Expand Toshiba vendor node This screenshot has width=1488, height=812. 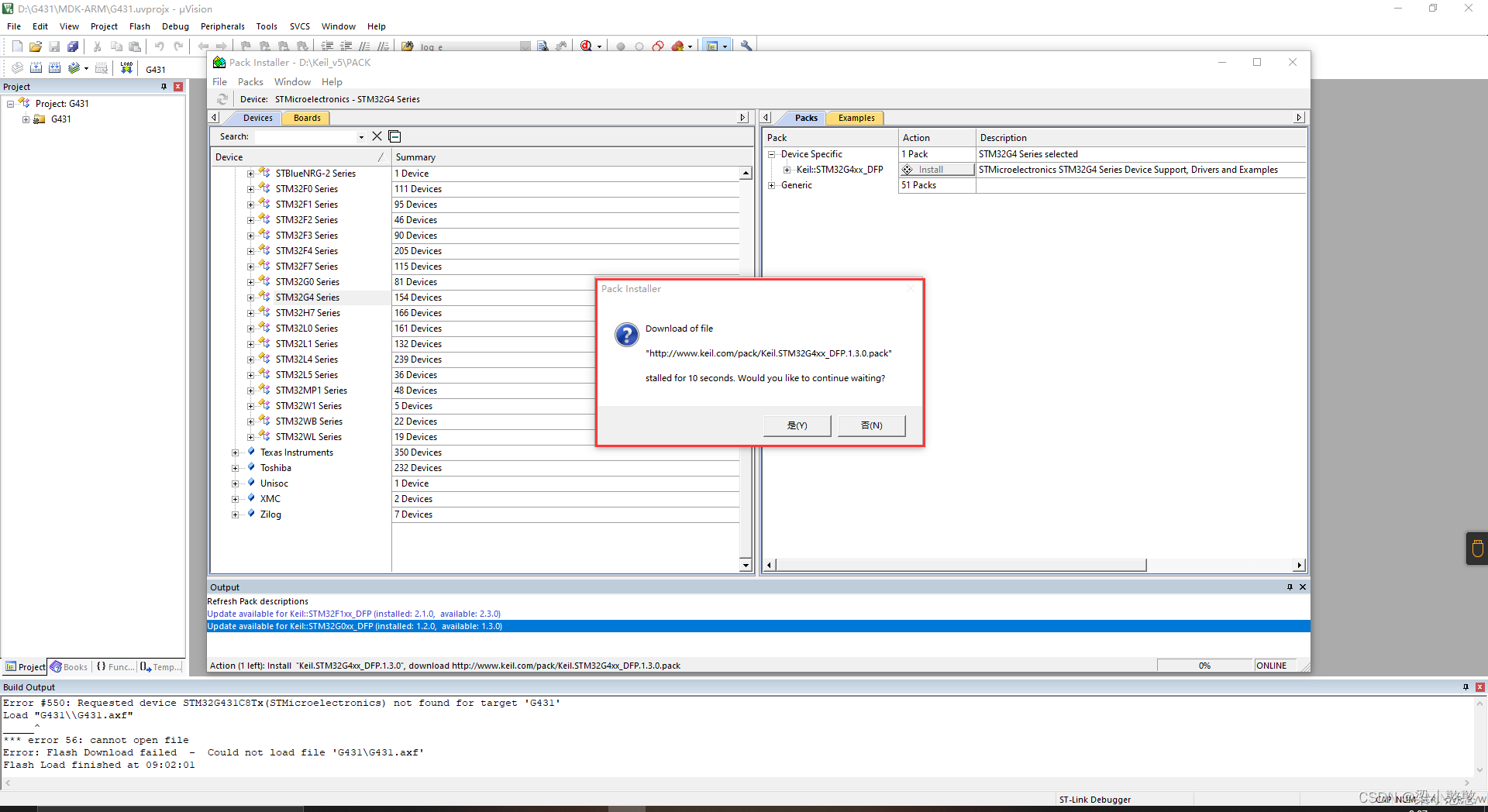[235, 468]
